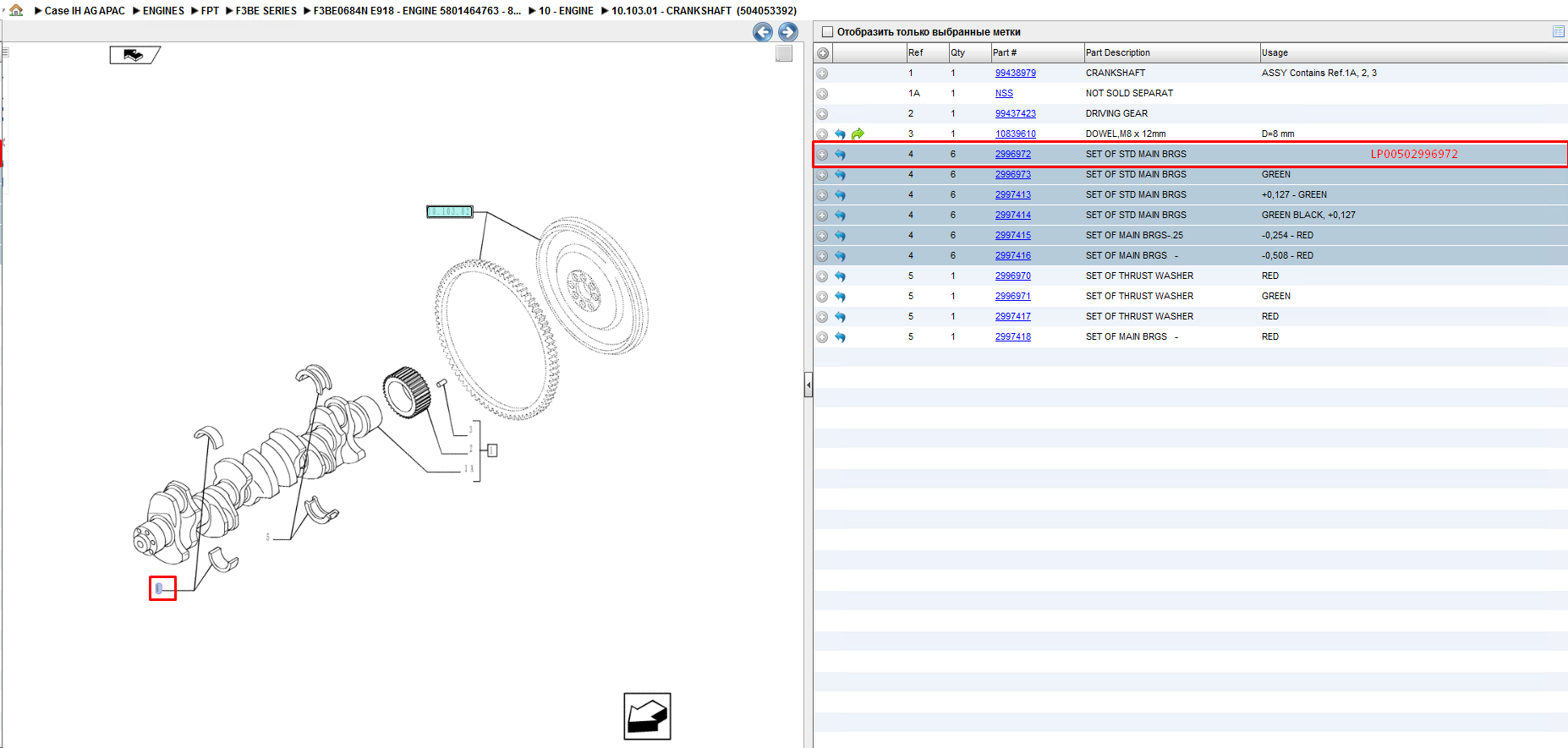Open part number link 2997418
The image size is (1568, 748).
[1013, 337]
